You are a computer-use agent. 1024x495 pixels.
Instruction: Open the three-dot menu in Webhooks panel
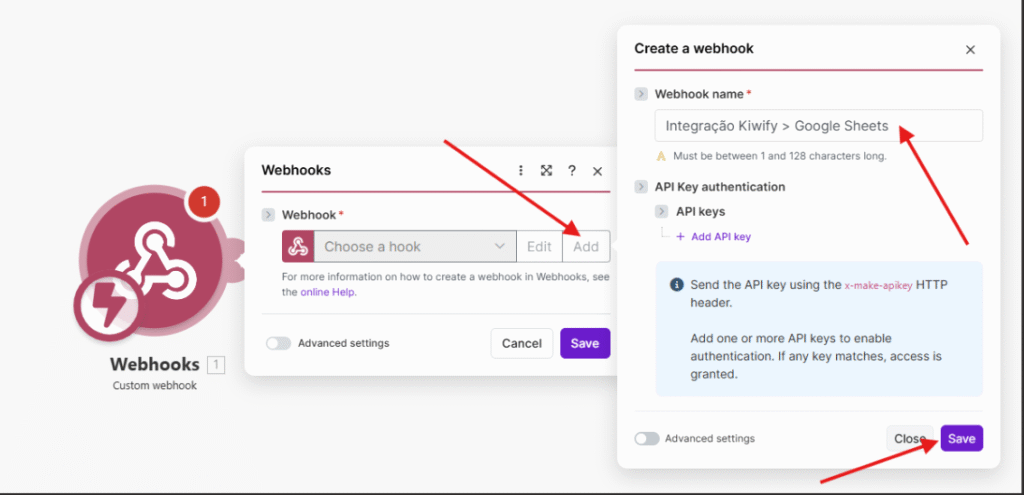(x=521, y=171)
